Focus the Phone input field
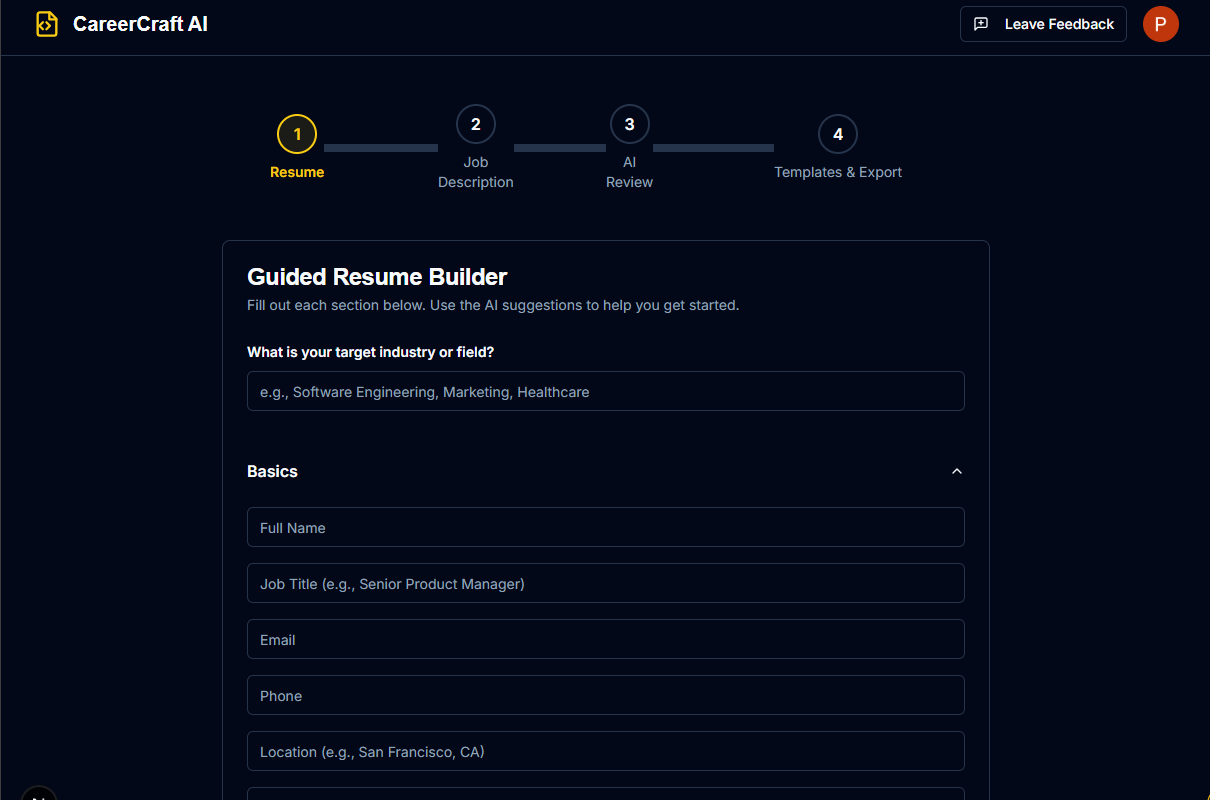1210x800 pixels. (x=605, y=696)
